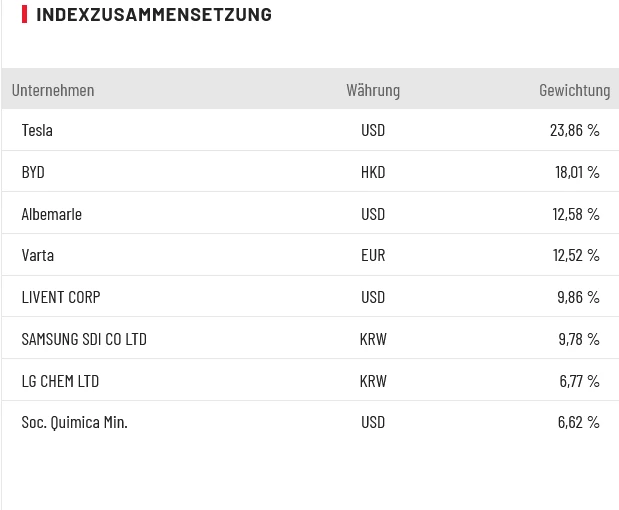Open the Soc. Quimica Min. entry
The width and height of the screenshot is (619, 510).
point(75,422)
